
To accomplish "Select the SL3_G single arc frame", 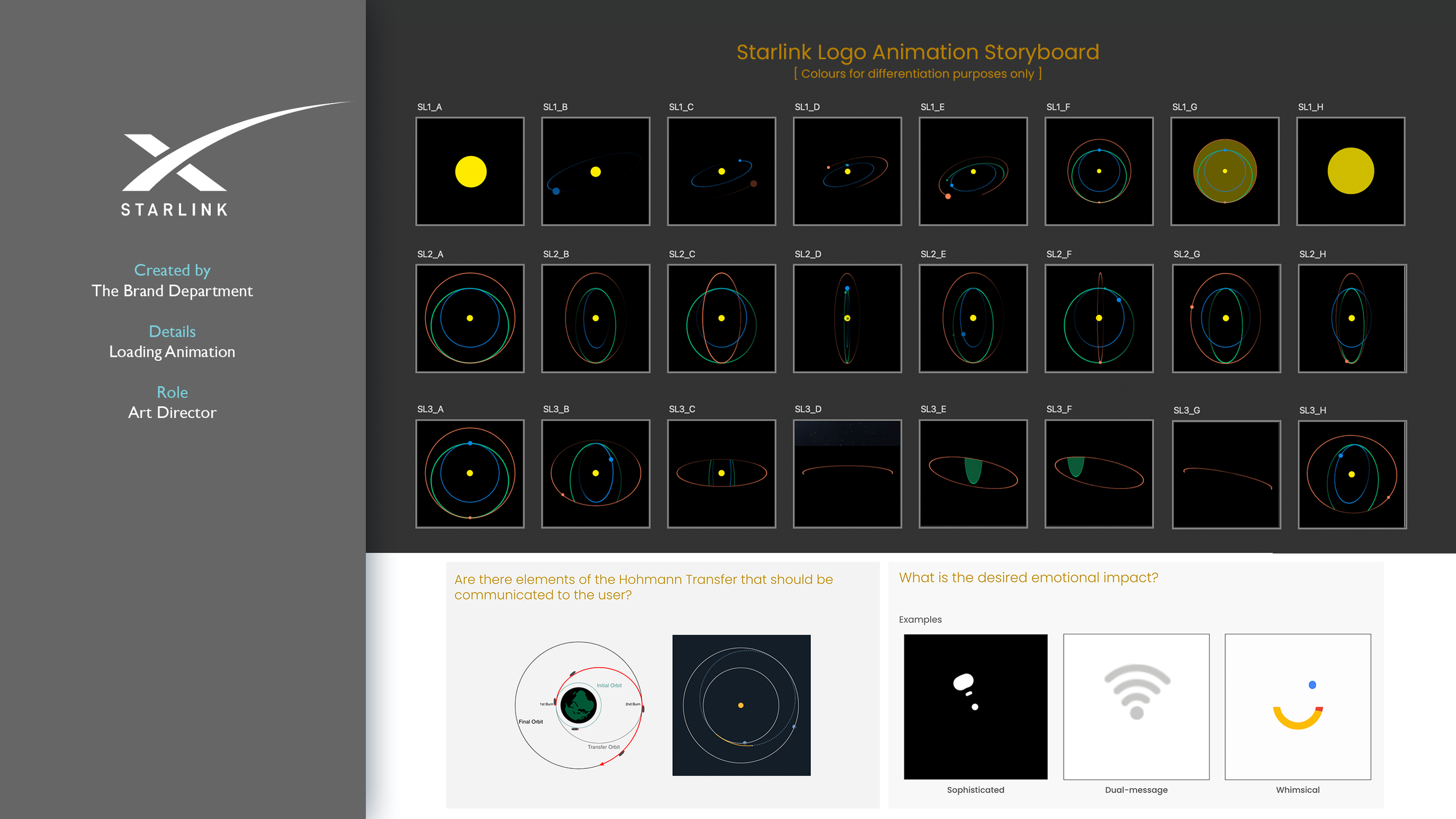I will click(1226, 475).
